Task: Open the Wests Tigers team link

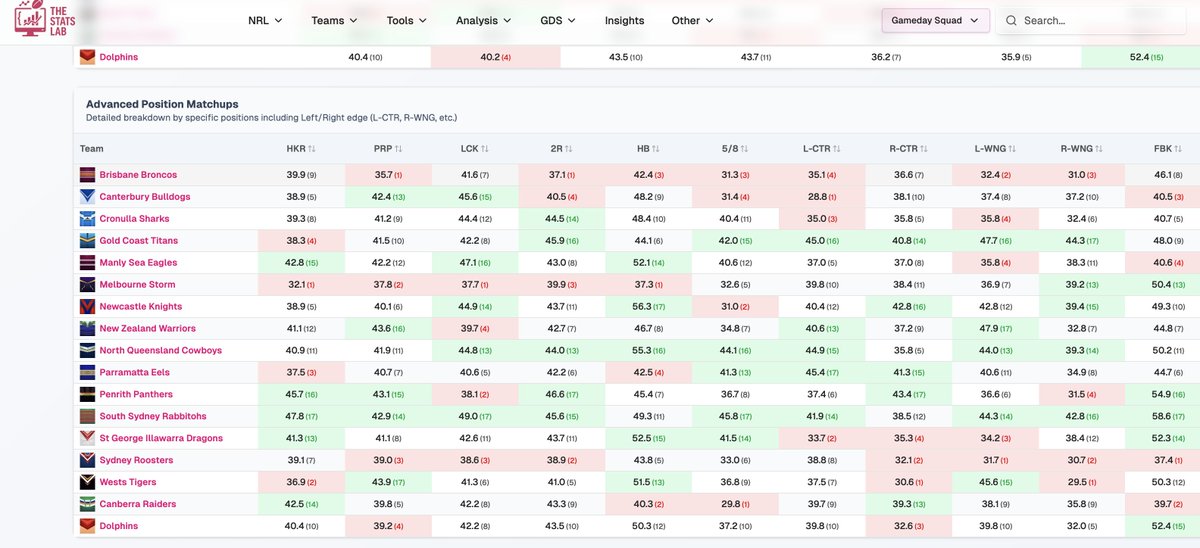Action: [130, 482]
